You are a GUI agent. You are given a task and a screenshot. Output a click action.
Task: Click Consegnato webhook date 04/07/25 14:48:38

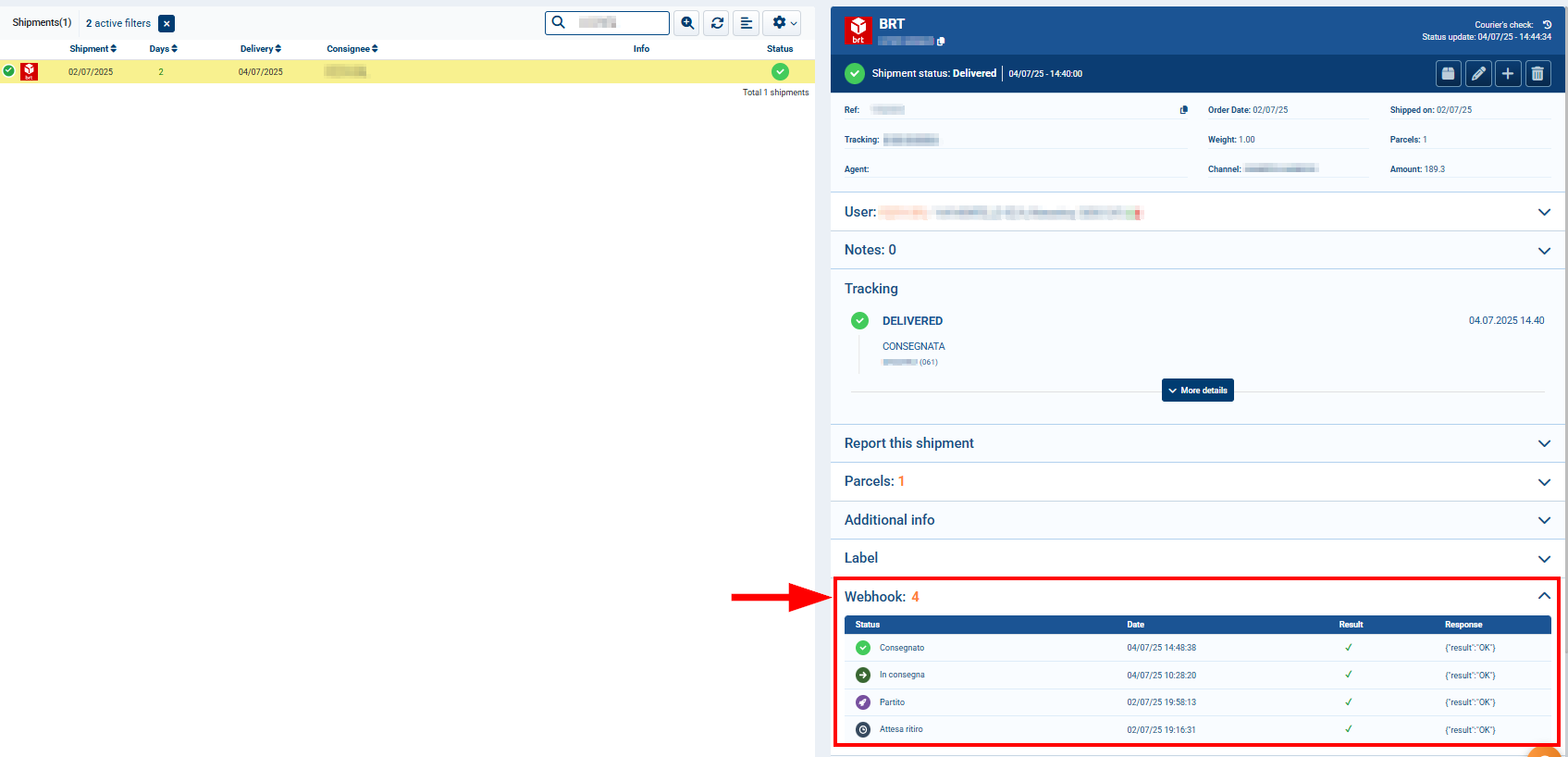[x=1161, y=648]
